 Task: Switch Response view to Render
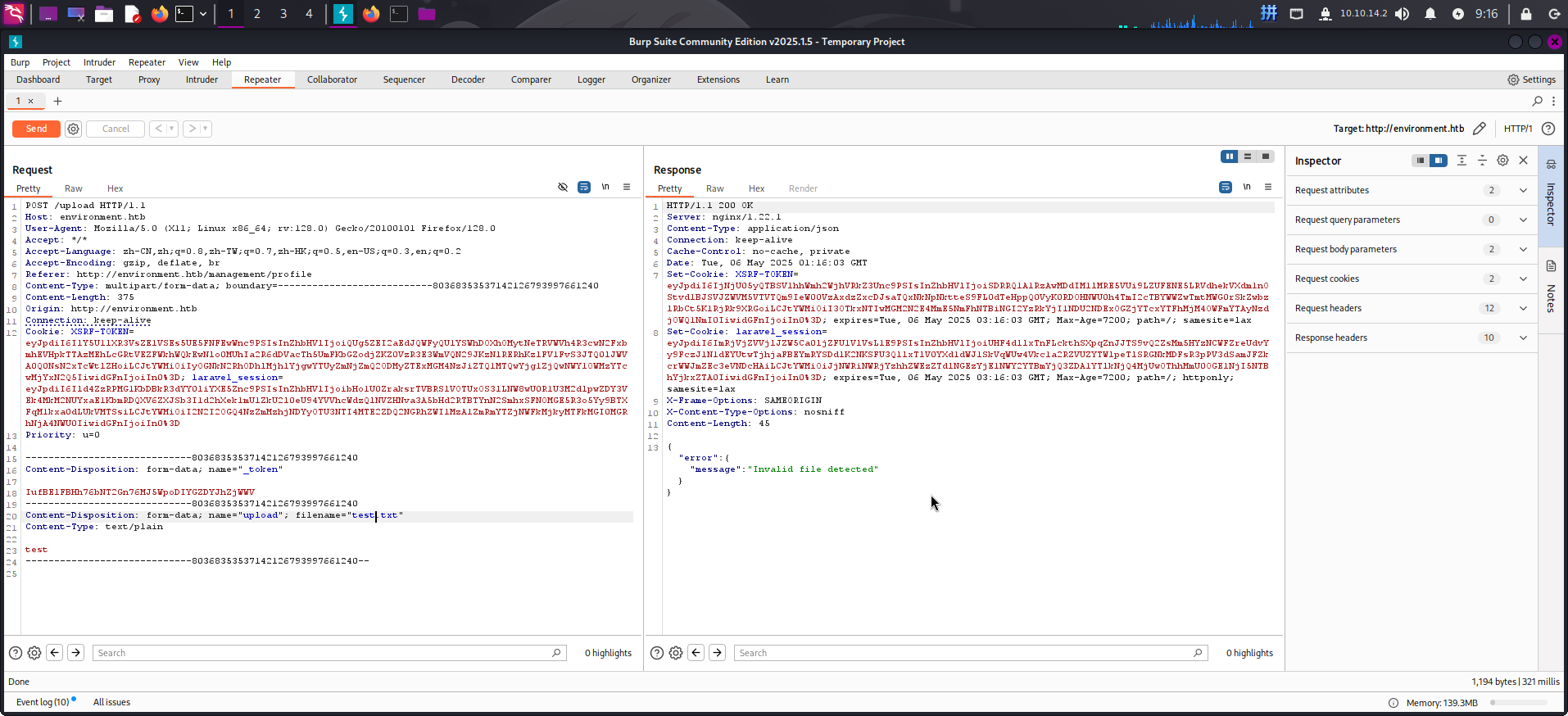coord(803,188)
